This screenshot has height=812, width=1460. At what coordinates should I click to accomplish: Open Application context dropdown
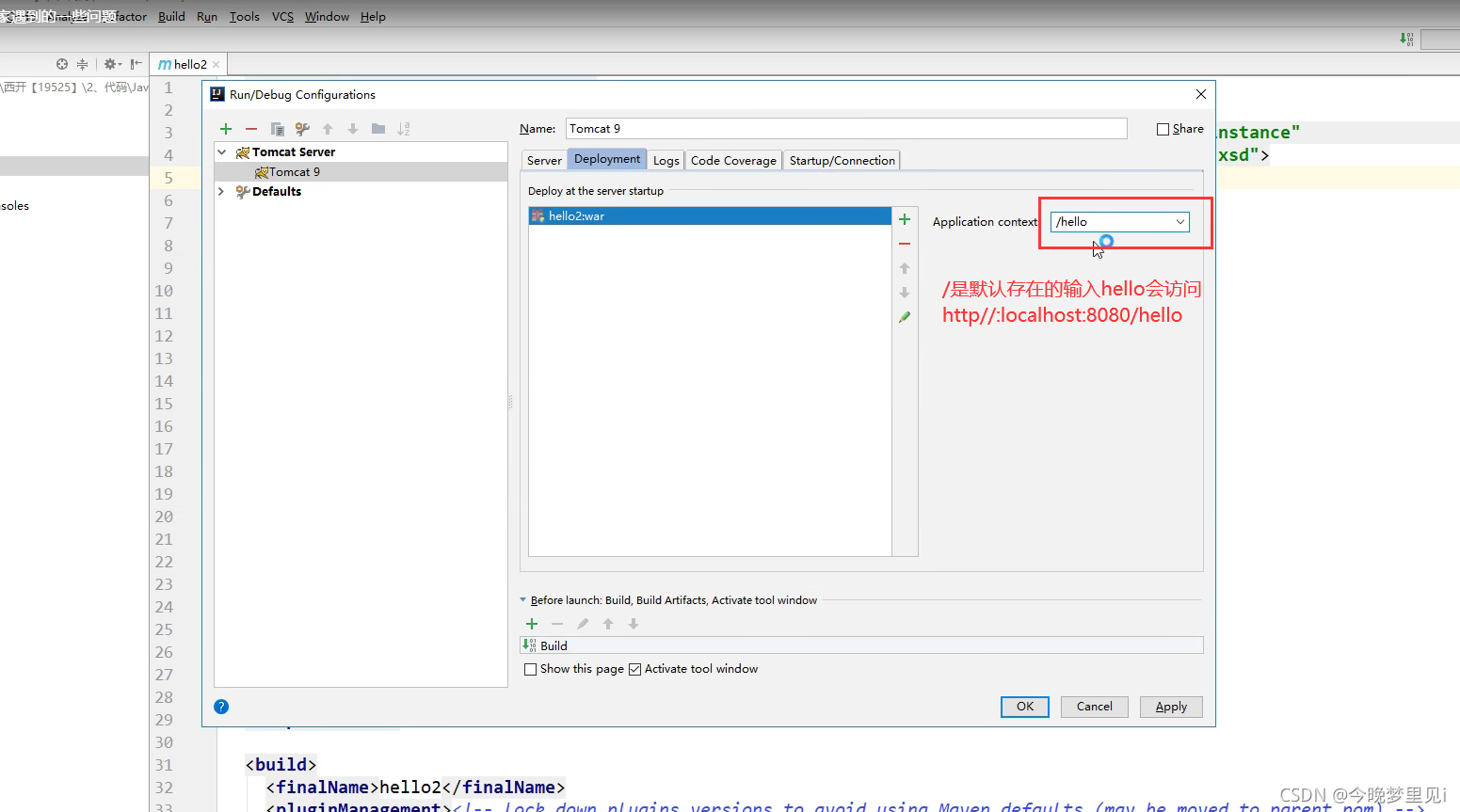[1179, 222]
